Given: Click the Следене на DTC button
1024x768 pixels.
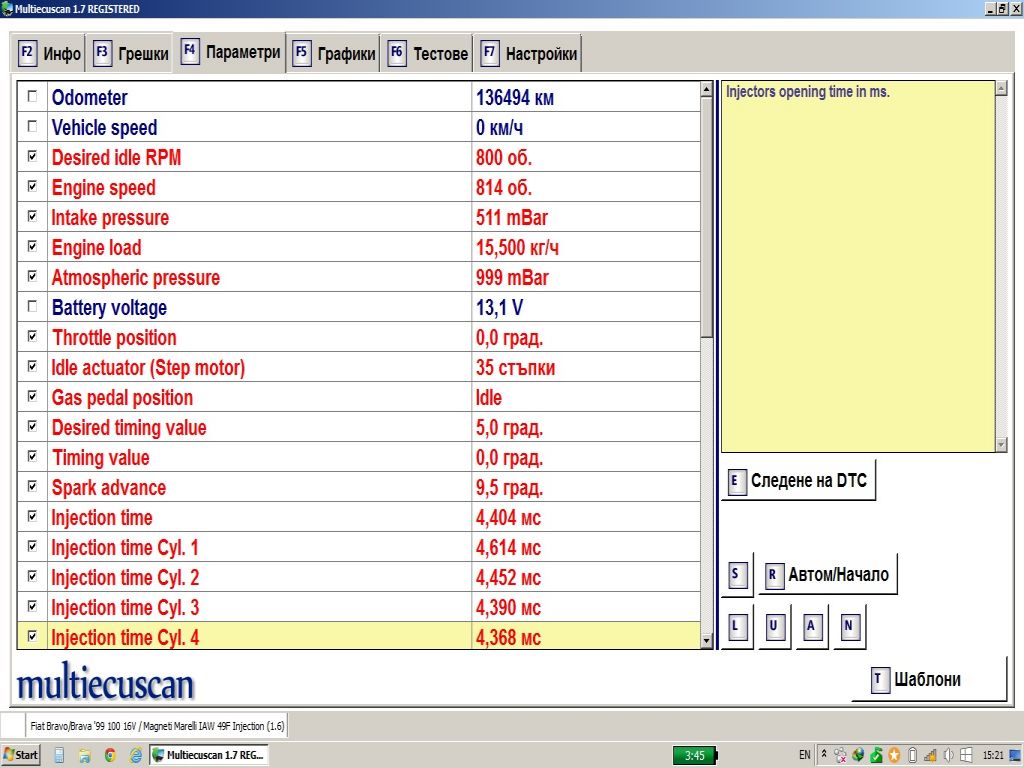Looking at the screenshot, I should pyautogui.click(x=798, y=481).
